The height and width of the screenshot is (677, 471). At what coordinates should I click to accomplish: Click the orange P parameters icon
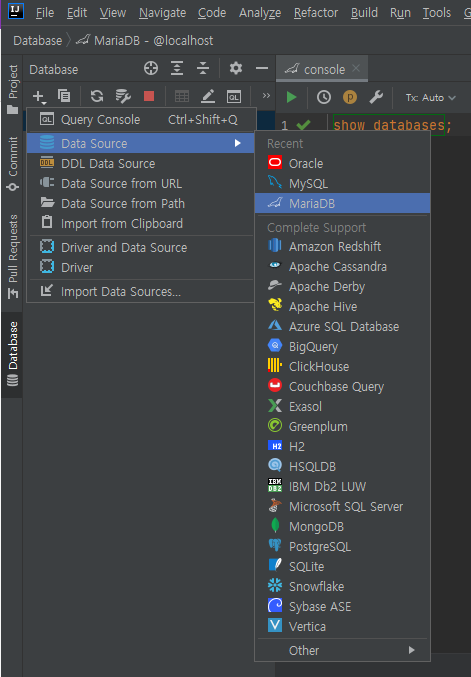[x=350, y=97]
